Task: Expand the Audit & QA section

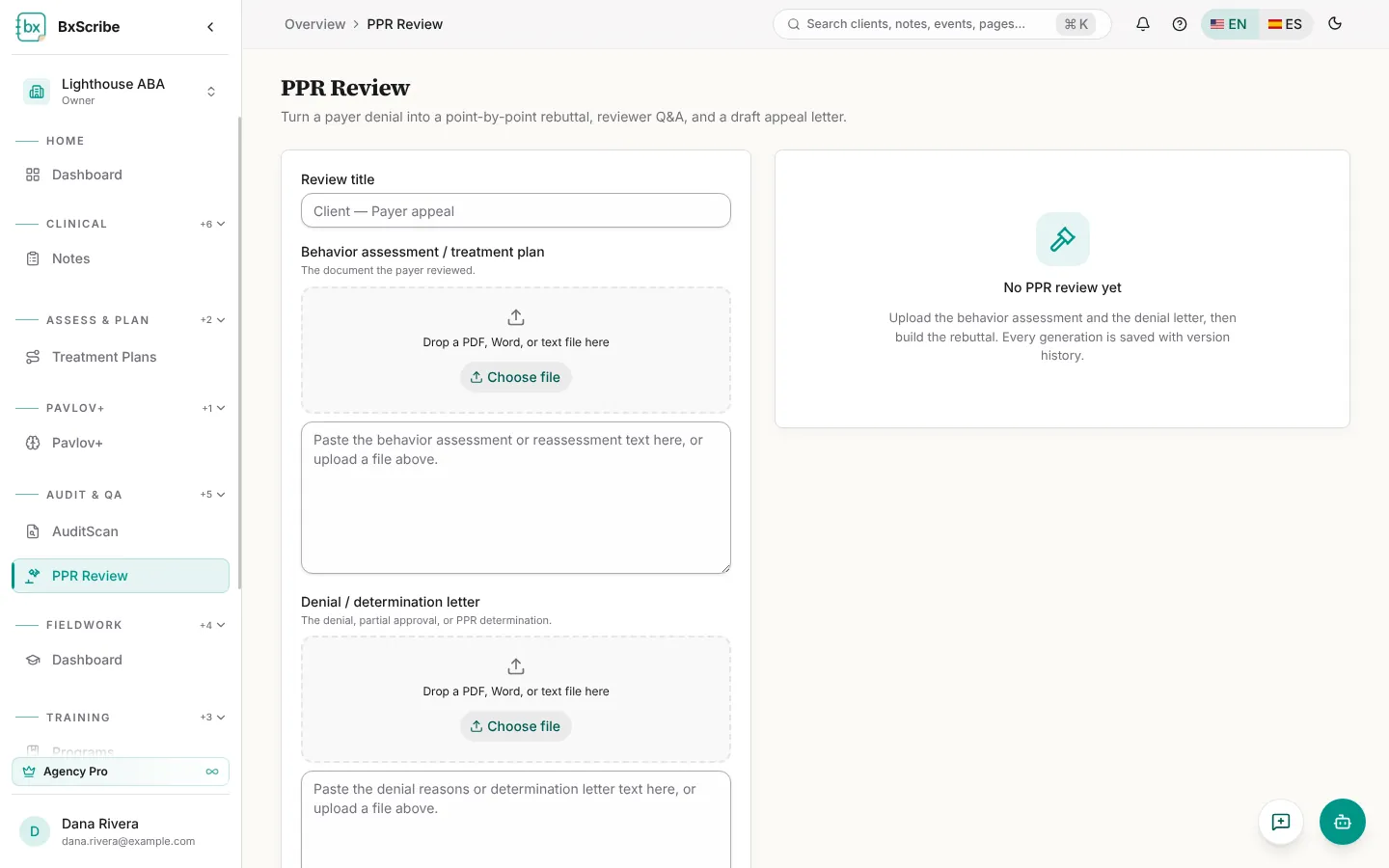Action: [213, 495]
